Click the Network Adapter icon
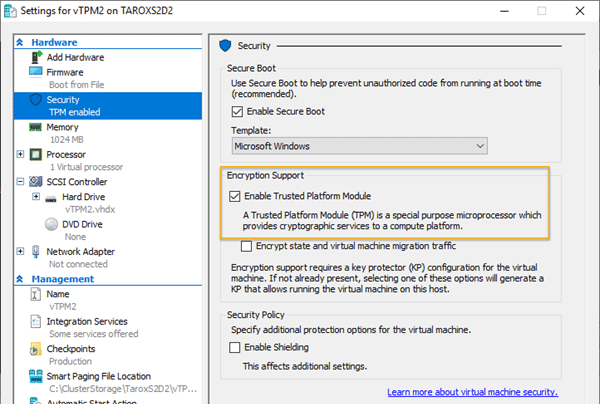Screen dimensions: 600x404 pyautogui.click(x=36, y=251)
